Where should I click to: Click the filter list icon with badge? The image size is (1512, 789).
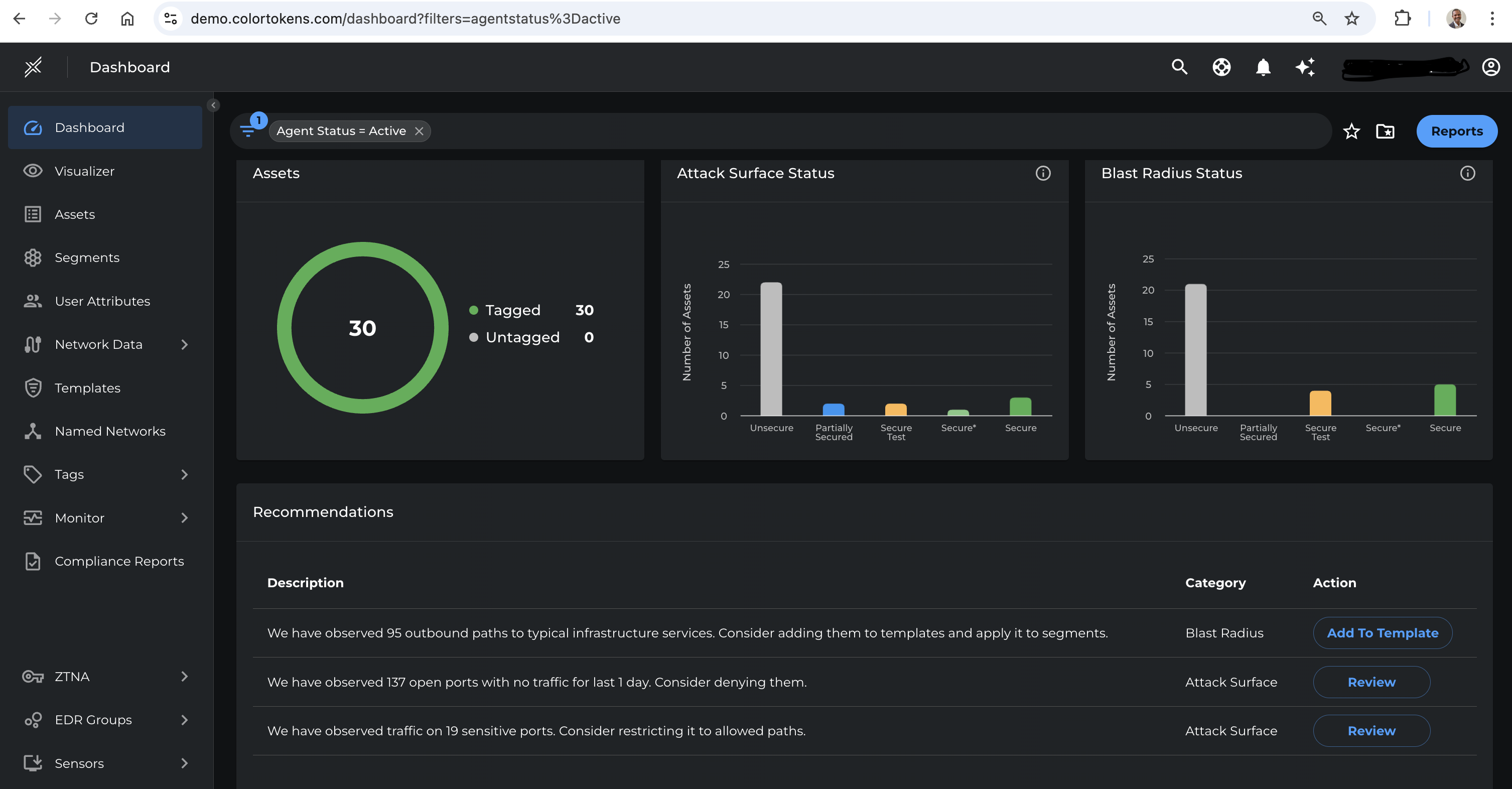tap(249, 130)
